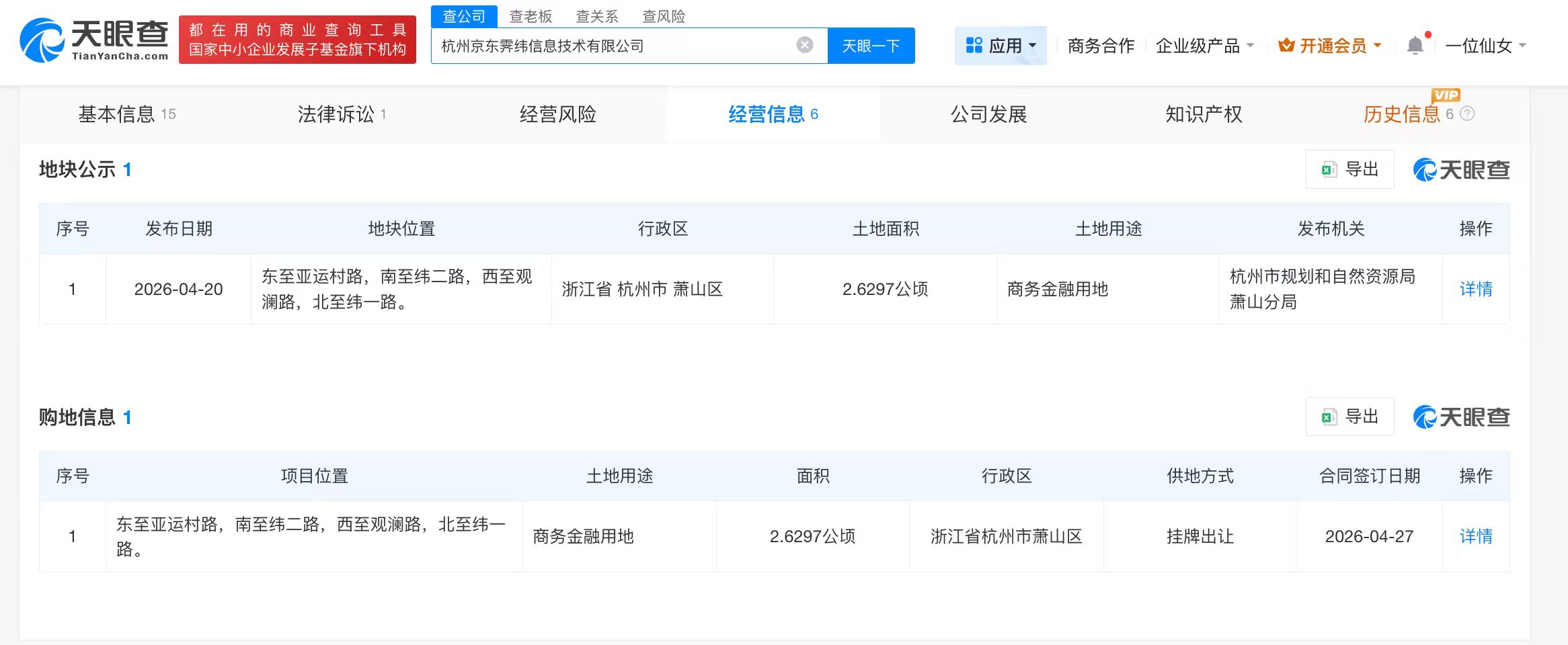Click the 面积 column header in 购地信息
The image size is (1568, 645).
pyautogui.click(x=813, y=476)
